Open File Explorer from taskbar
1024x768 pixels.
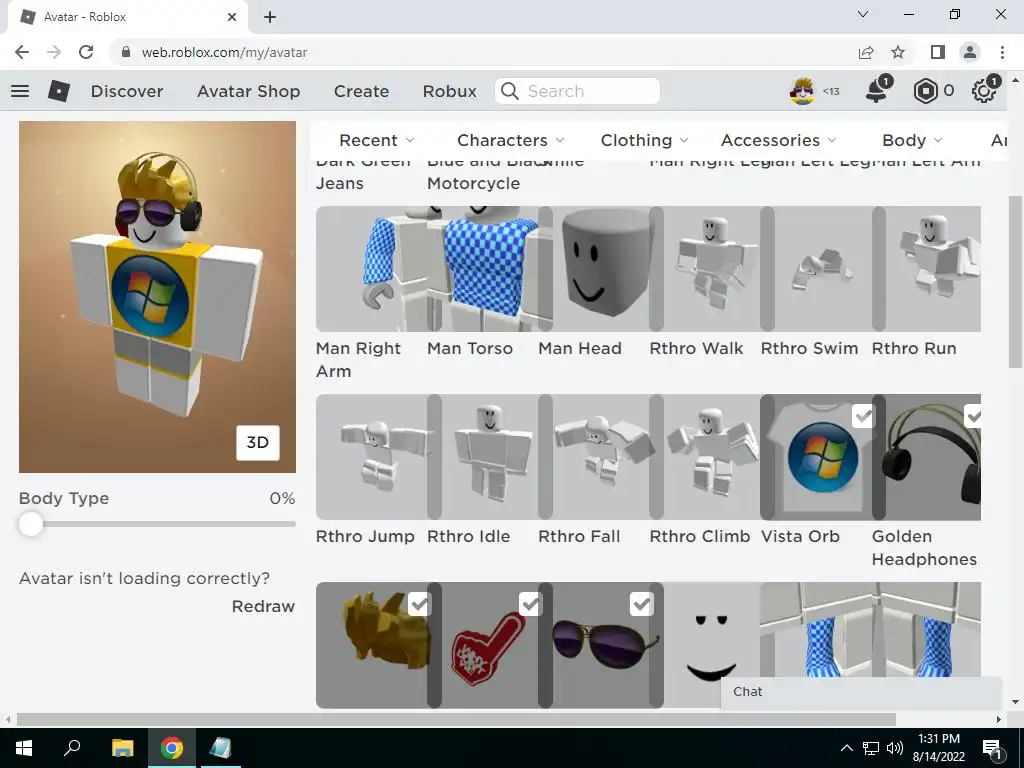tap(122, 748)
